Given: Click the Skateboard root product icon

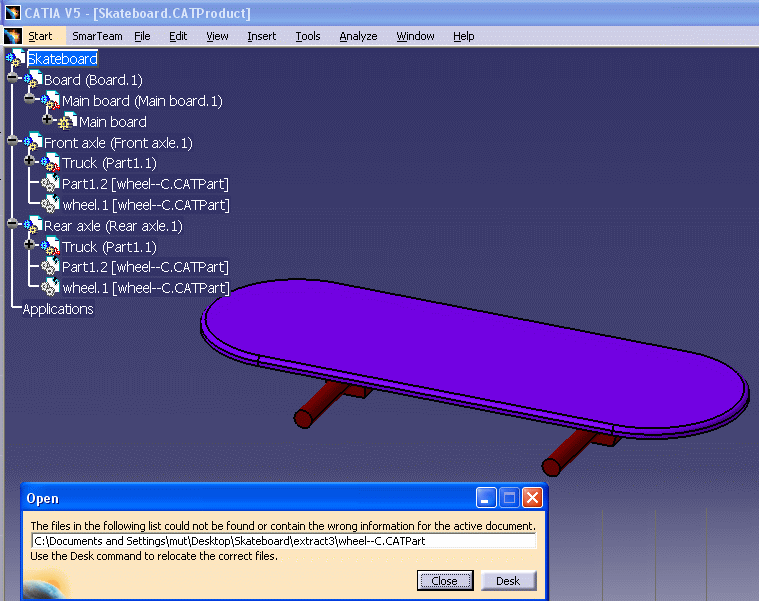Looking at the screenshot, I should (17, 59).
